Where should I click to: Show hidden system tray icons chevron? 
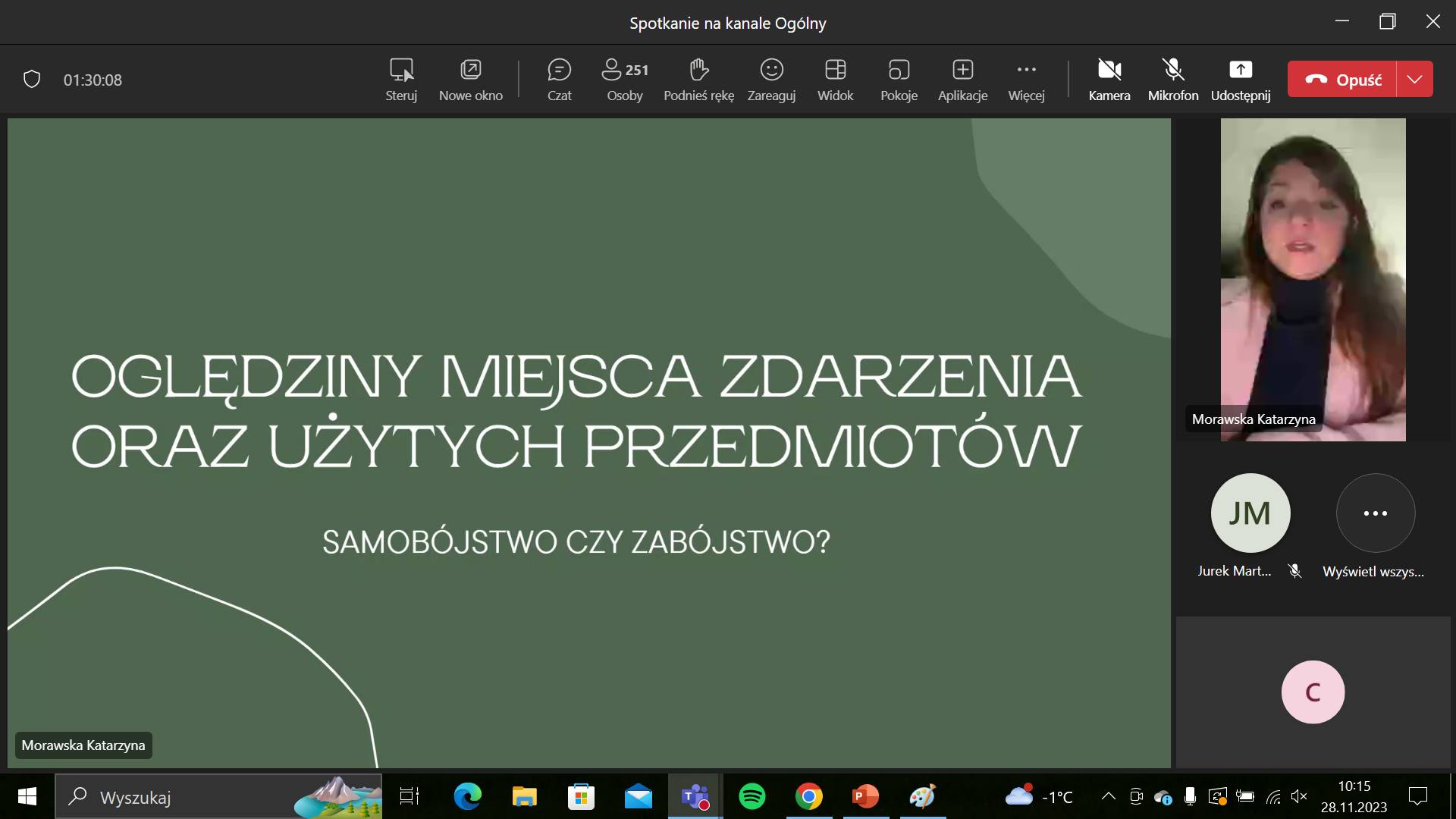point(1108,796)
